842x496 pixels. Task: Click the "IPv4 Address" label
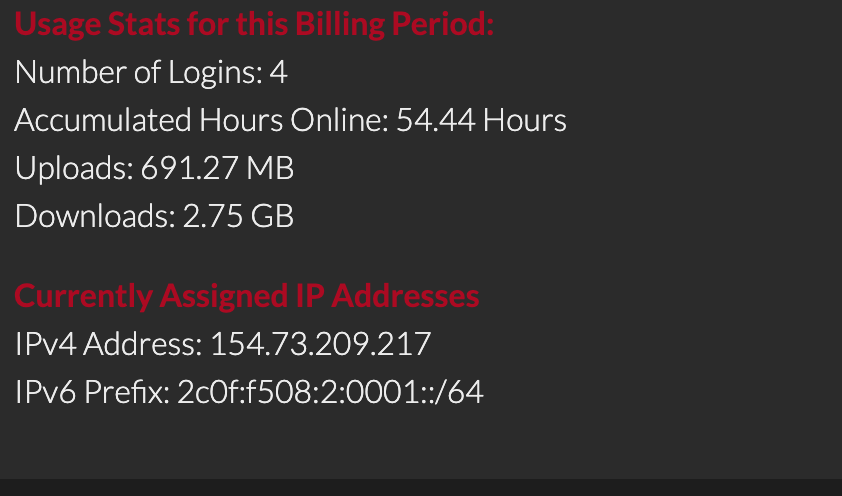pyautogui.click(x=107, y=345)
